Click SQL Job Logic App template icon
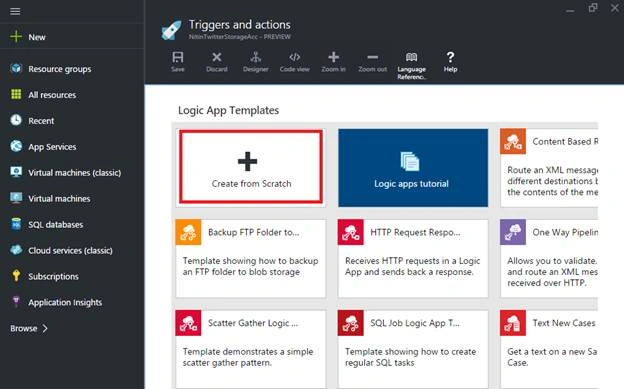The height and width of the screenshot is (389, 624). pyautogui.click(x=351, y=323)
